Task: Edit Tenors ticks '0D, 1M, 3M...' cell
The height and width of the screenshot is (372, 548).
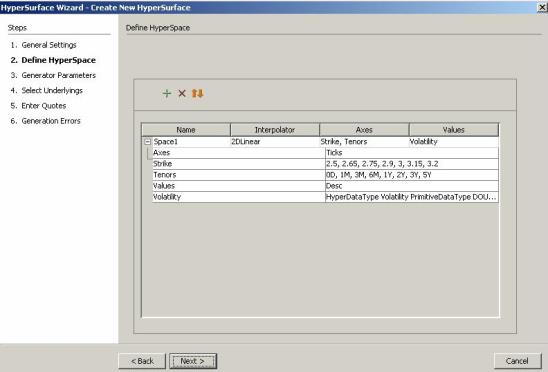Action: click(412, 175)
